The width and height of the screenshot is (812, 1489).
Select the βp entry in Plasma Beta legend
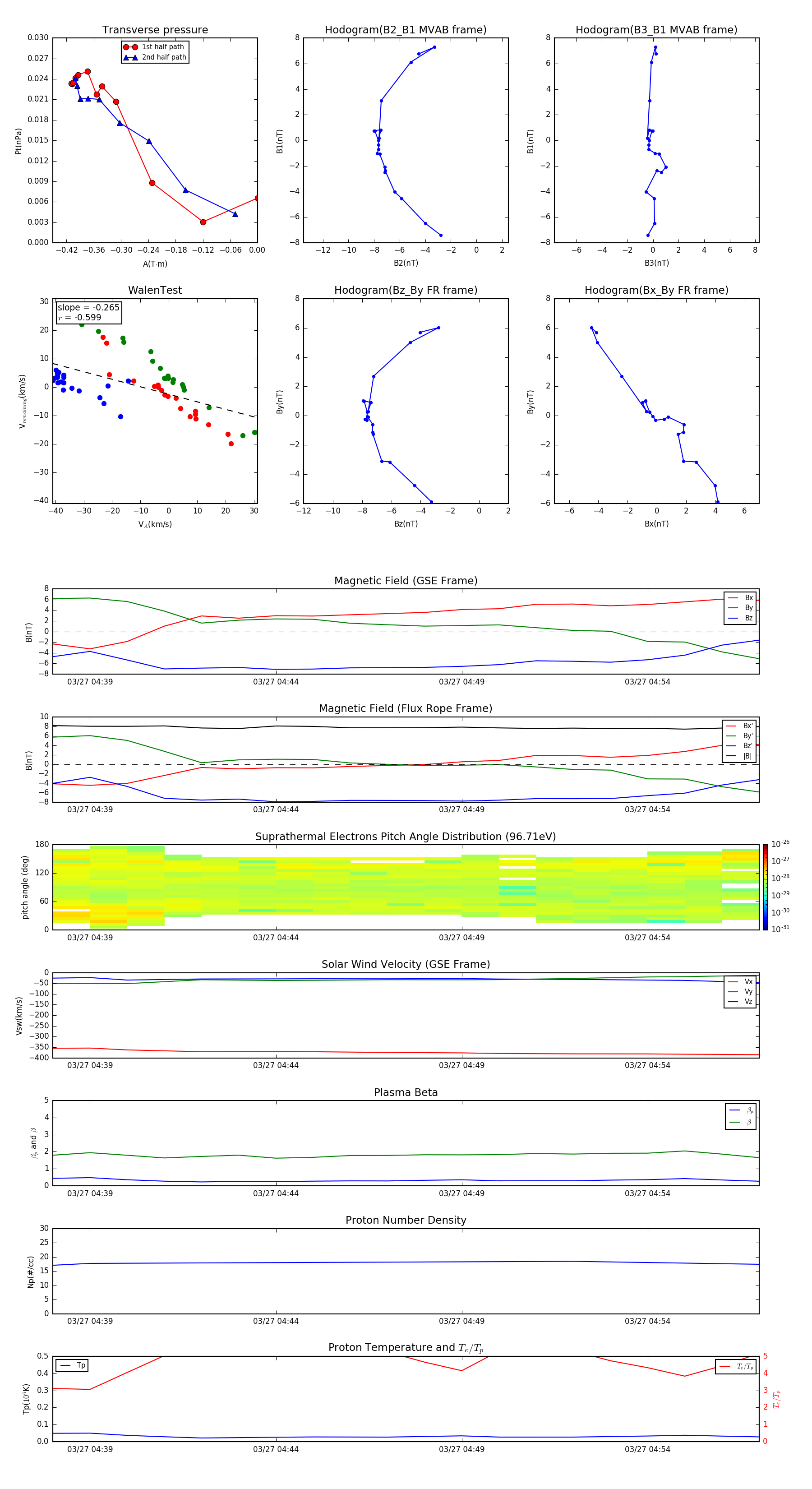[741, 1110]
